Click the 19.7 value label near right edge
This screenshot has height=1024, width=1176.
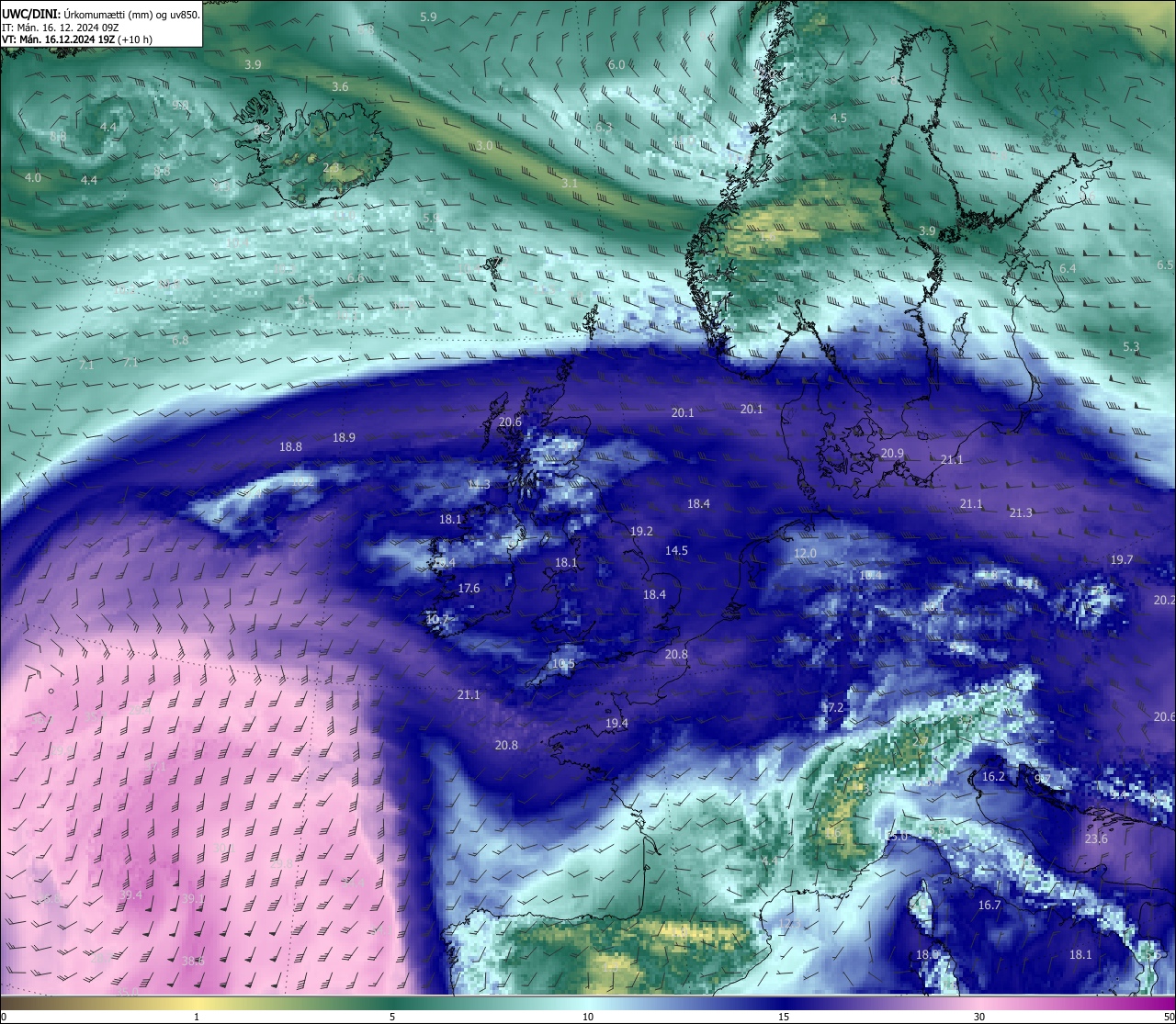[1122, 559]
